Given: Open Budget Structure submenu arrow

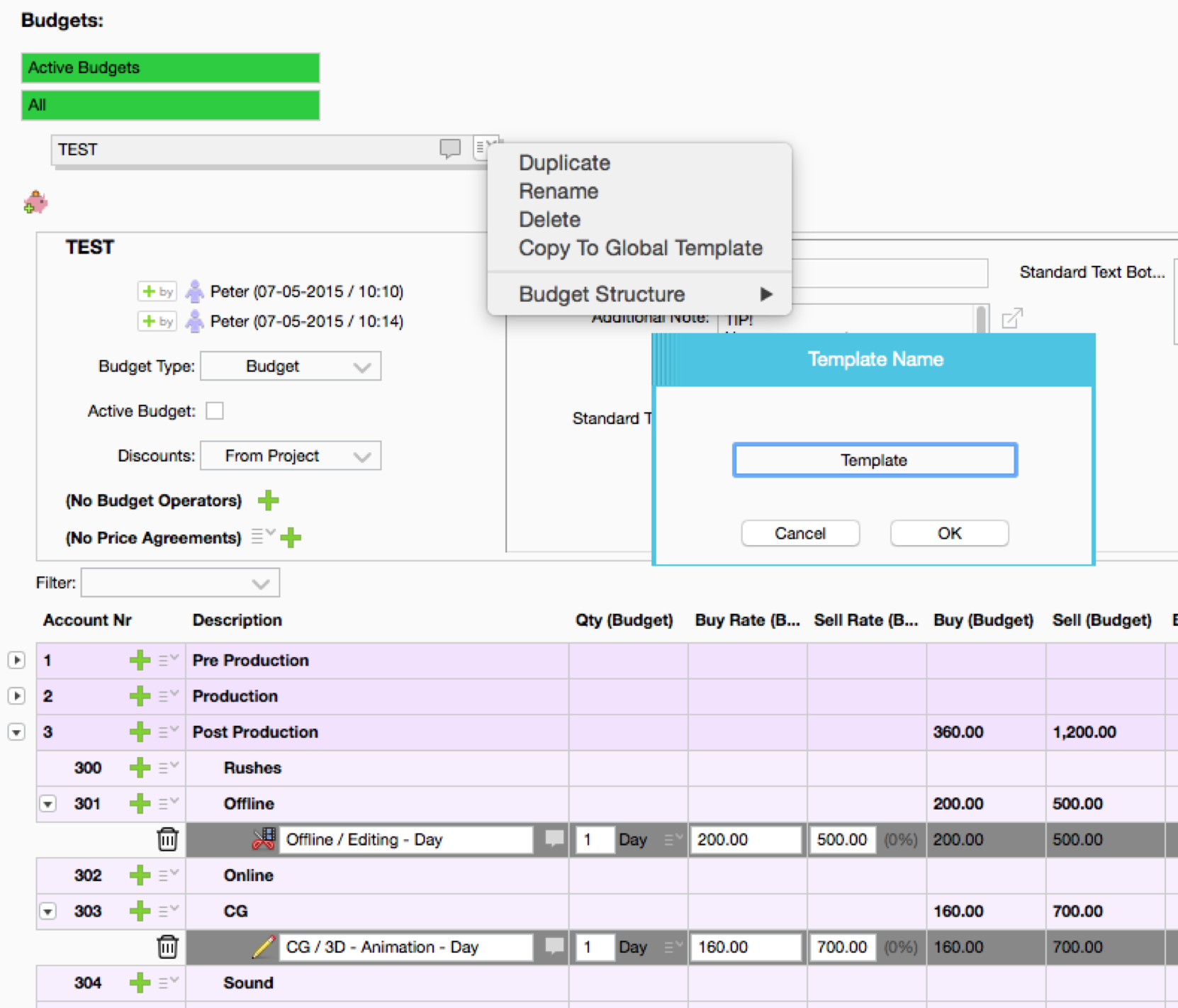Looking at the screenshot, I should point(765,293).
